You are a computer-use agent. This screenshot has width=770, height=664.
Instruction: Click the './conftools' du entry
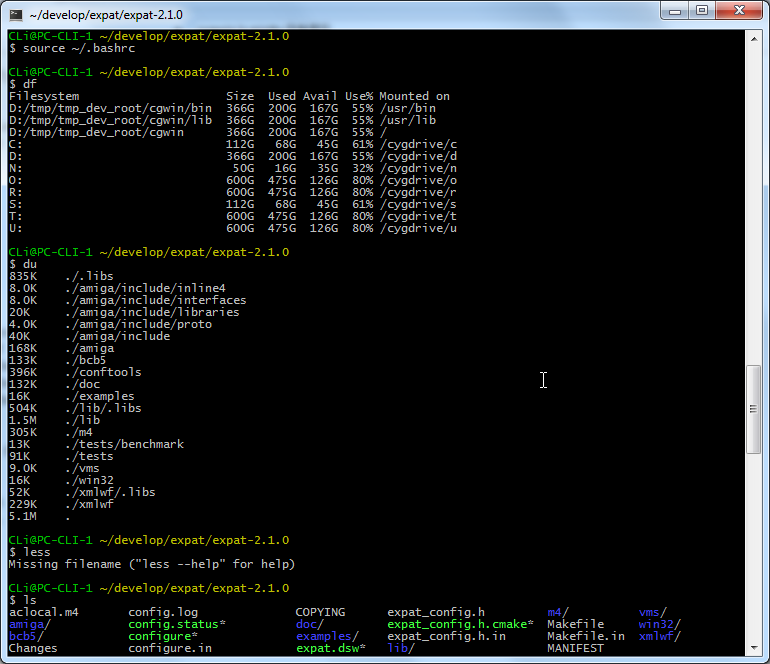(103, 372)
